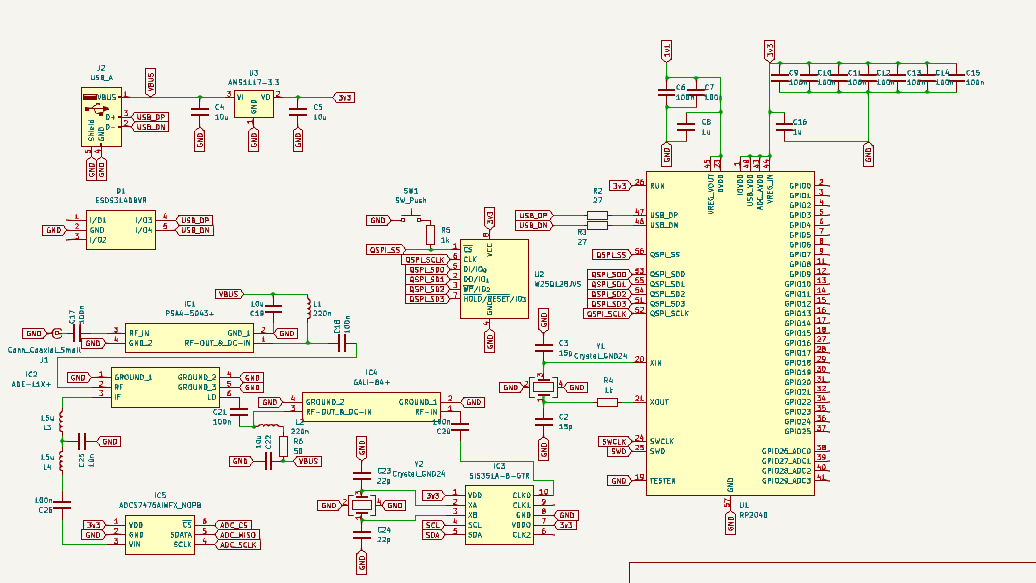
Task: Click the USB_DP label at D1
Action: coord(195,220)
